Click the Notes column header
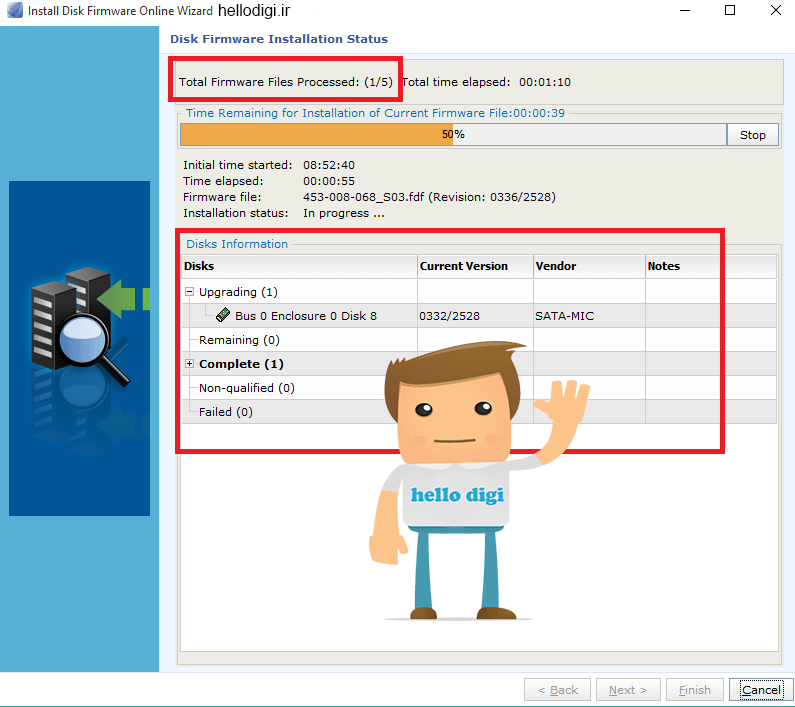 pos(711,266)
